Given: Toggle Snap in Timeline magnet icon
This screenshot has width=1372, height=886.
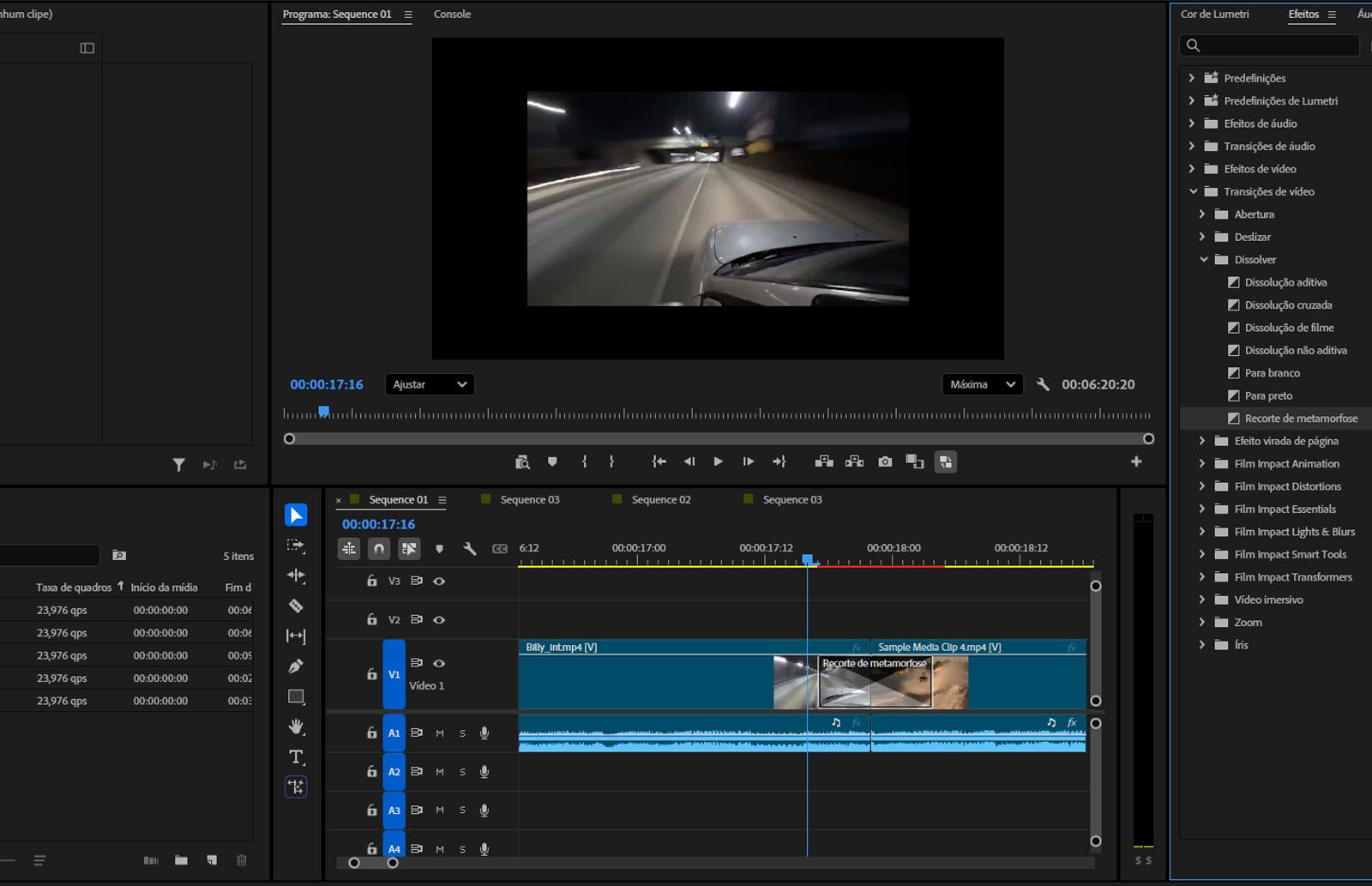Looking at the screenshot, I should (379, 548).
